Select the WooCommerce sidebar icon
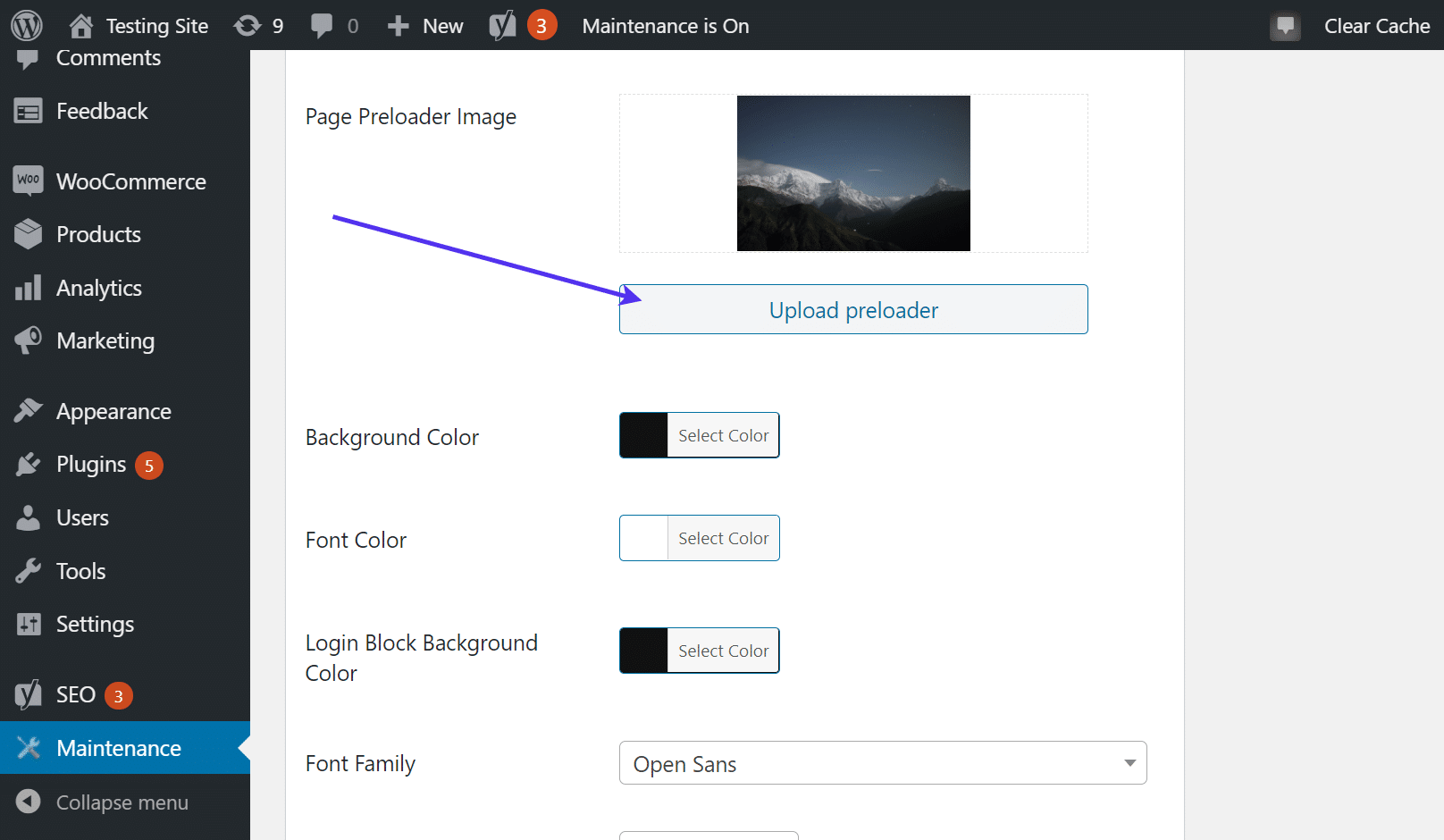 pos(28,181)
